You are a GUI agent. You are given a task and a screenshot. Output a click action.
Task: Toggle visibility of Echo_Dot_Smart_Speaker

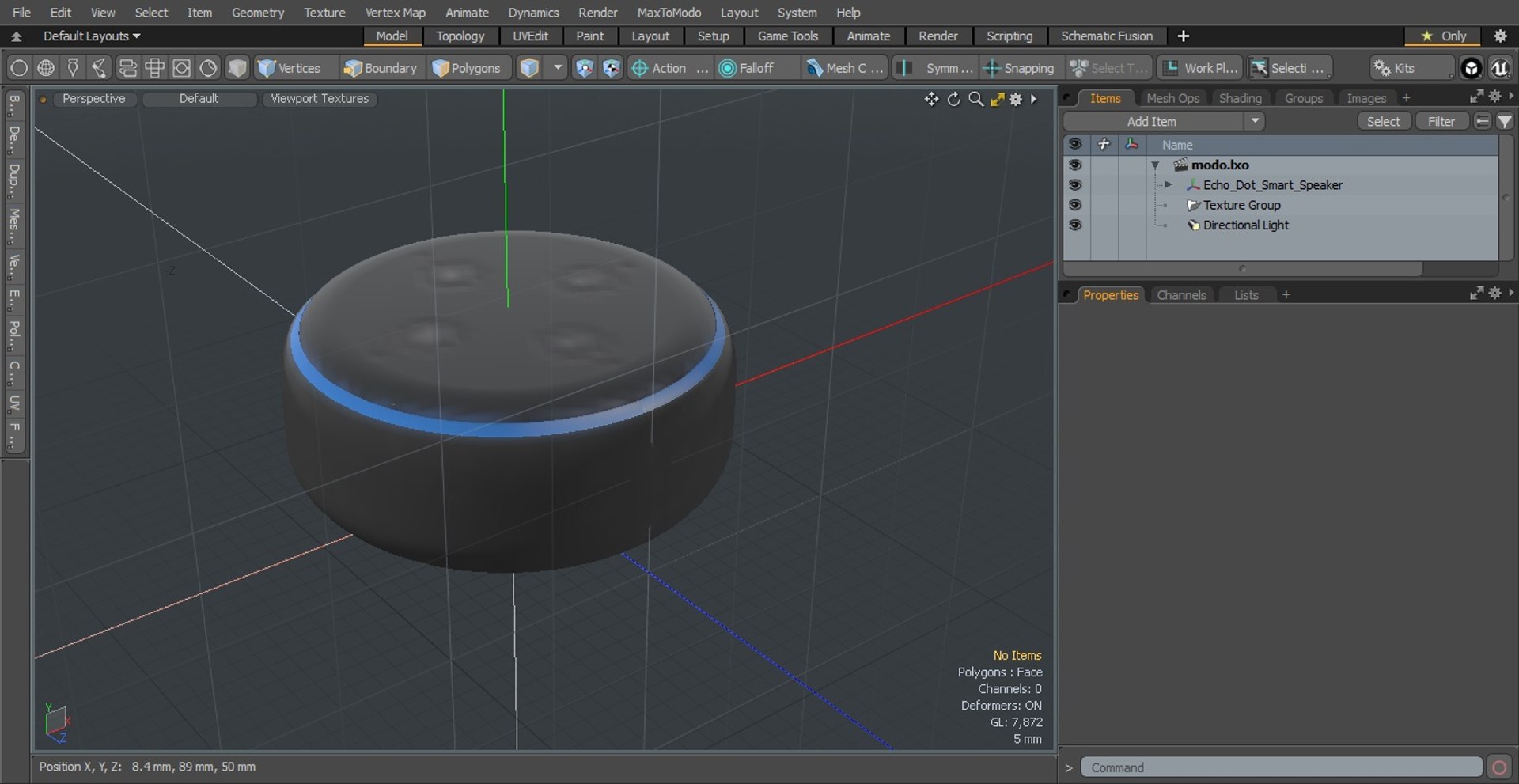coord(1075,184)
